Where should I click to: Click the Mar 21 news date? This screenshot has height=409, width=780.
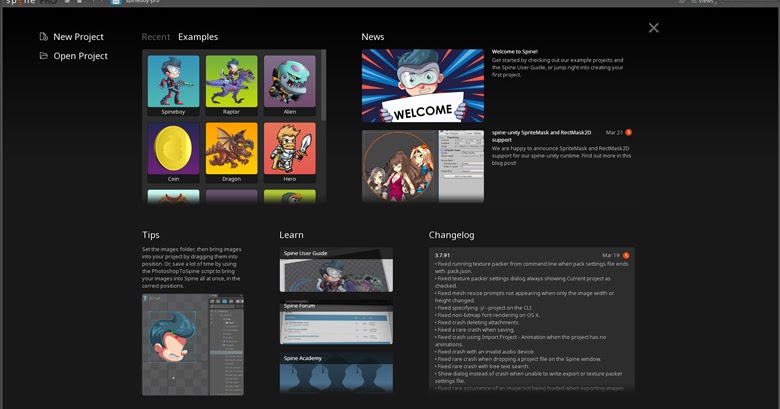pyautogui.click(x=614, y=132)
